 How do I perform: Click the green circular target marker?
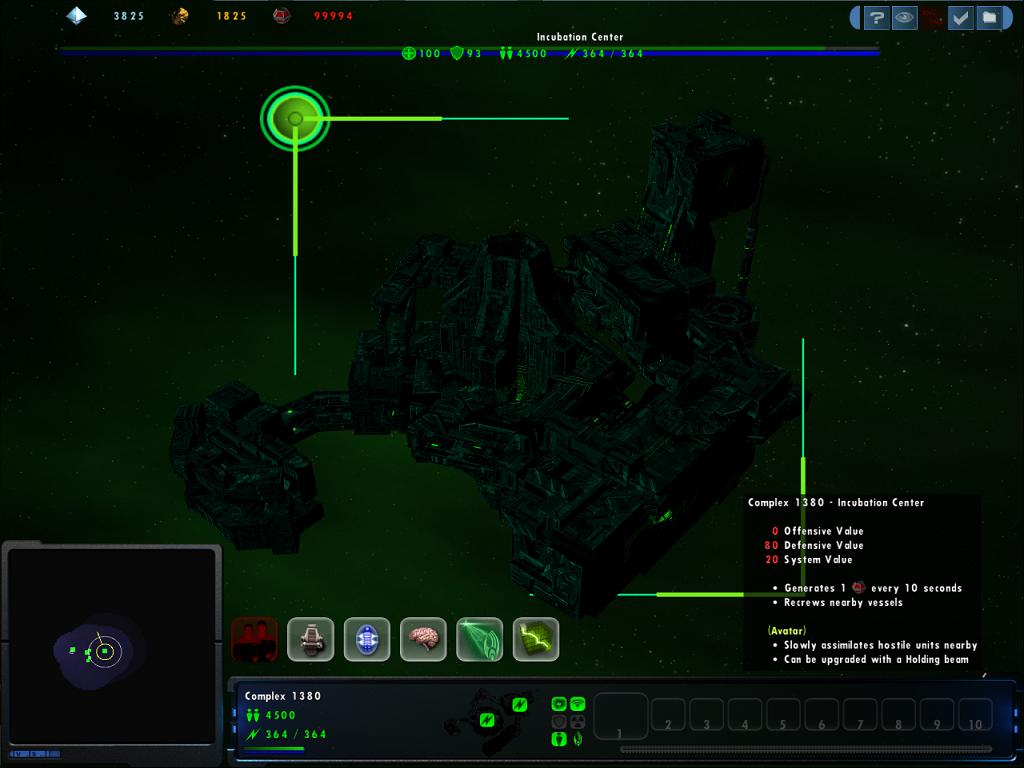click(295, 119)
